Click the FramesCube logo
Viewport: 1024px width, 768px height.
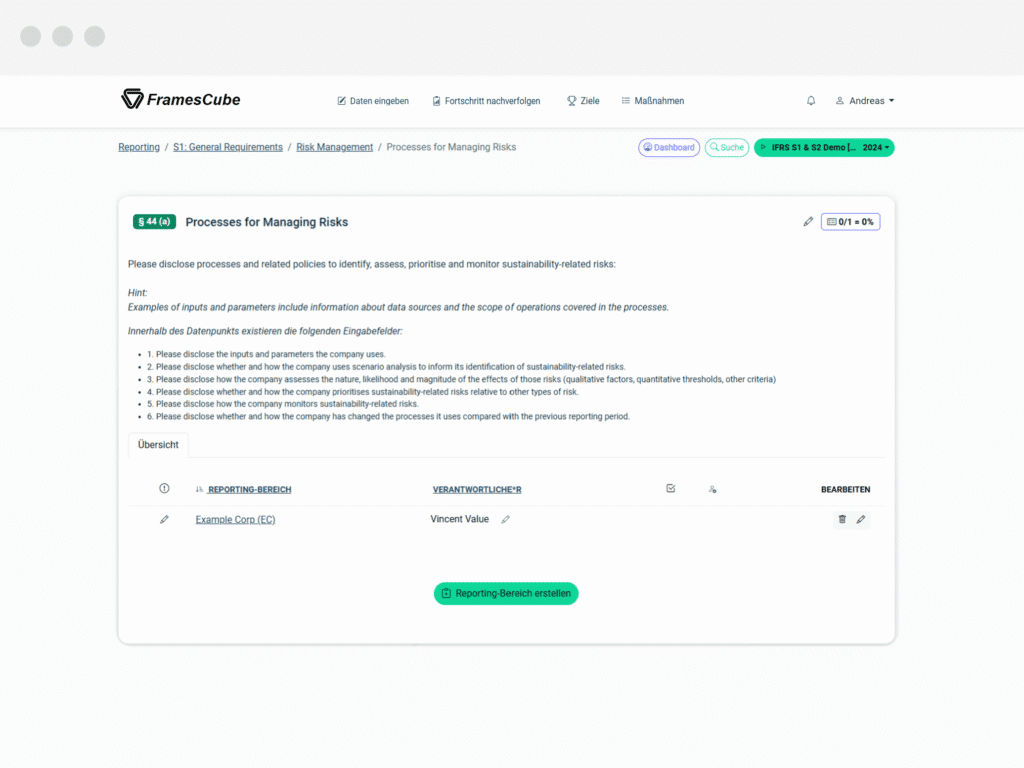180,99
